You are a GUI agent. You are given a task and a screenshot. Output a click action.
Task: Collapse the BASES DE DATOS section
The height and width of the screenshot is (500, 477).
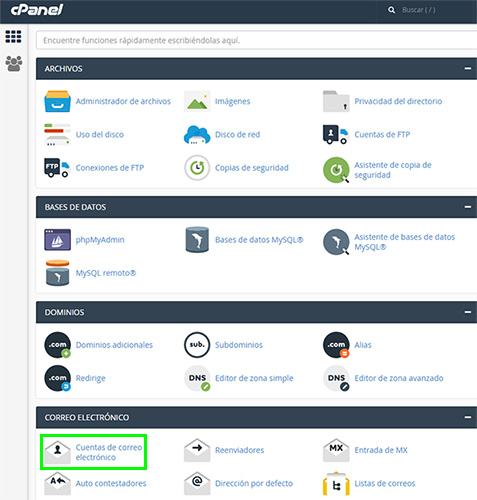click(x=468, y=207)
